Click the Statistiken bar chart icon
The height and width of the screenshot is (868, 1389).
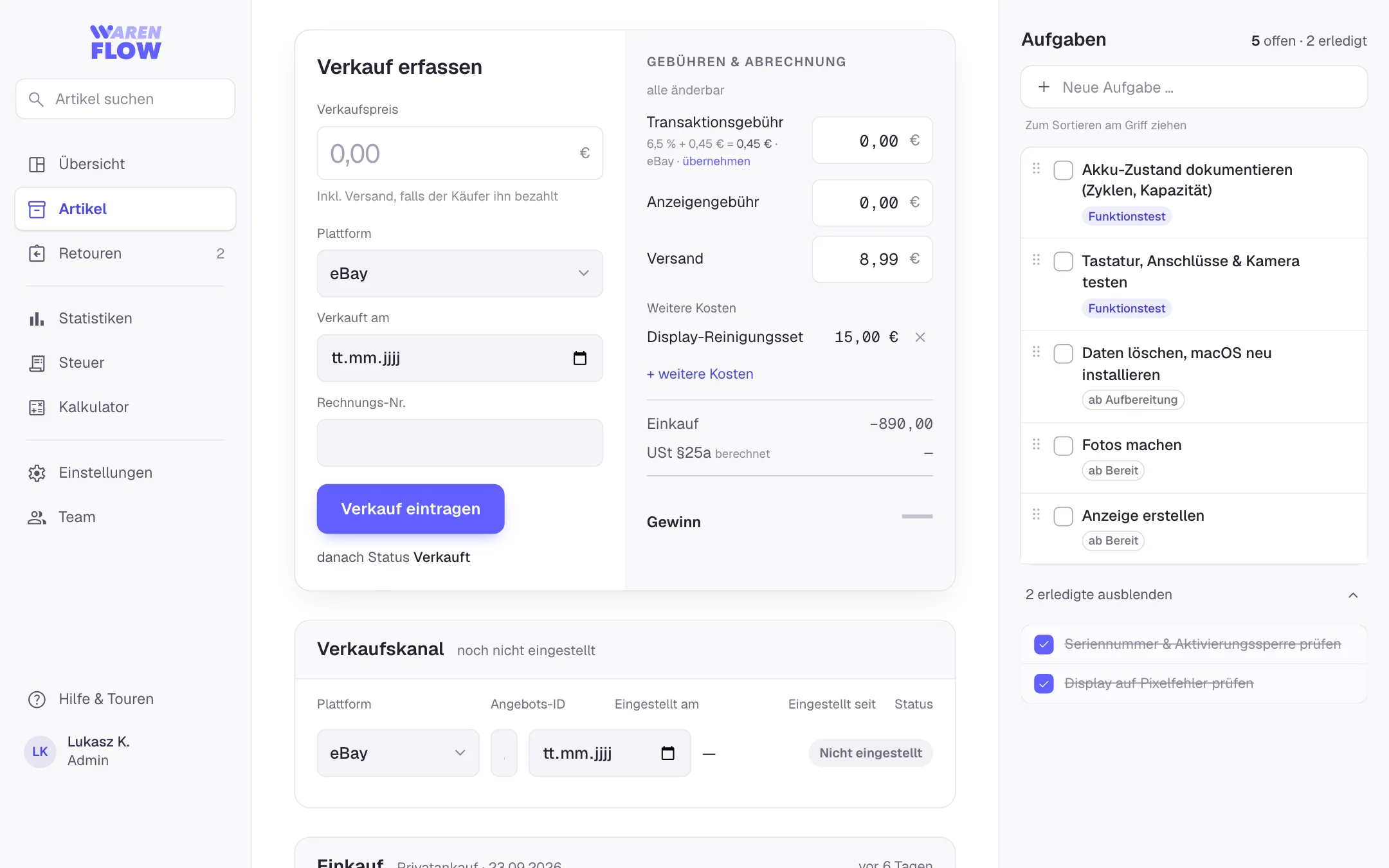[37, 319]
